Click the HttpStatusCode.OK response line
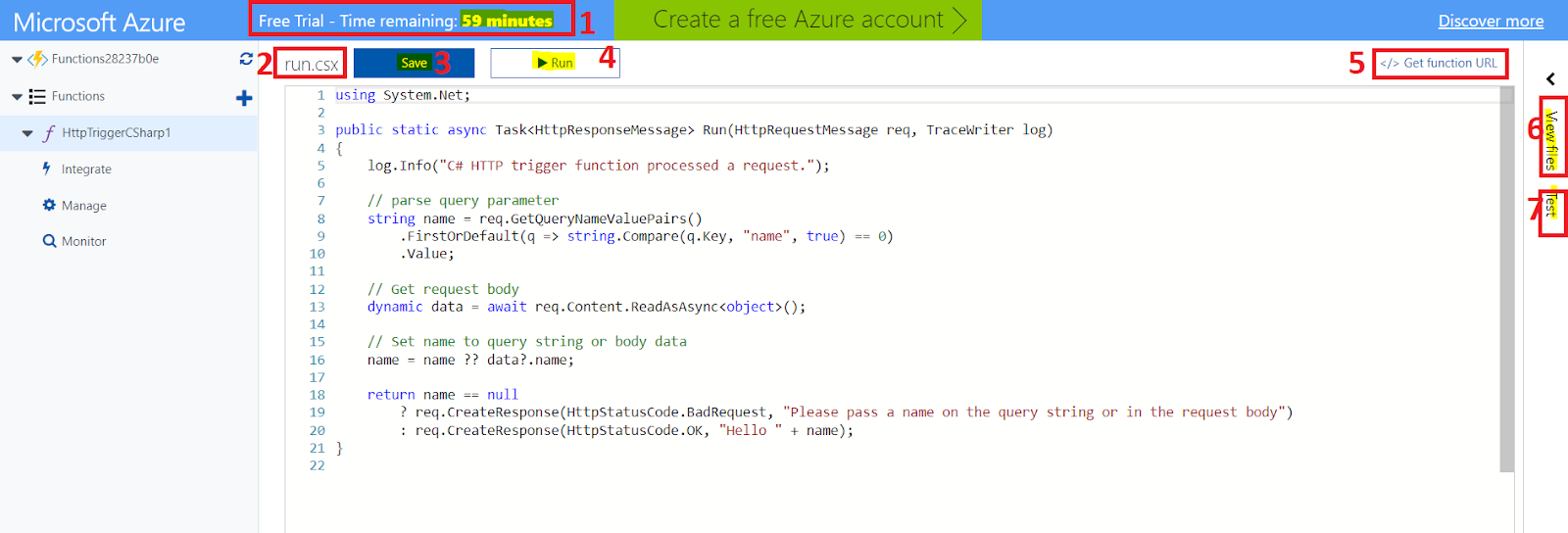The image size is (1568, 533). click(x=626, y=430)
